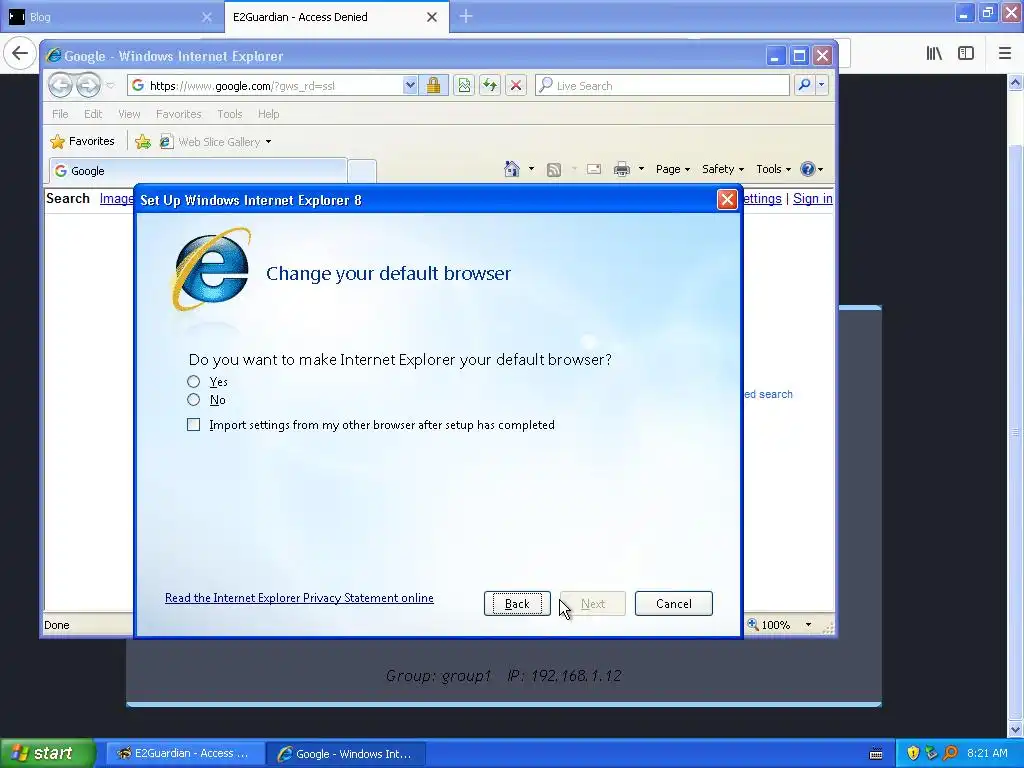Click the Add to Favorites Bar icon
The width and height of the screenshot is (1024, 768).
coord(142,142)
